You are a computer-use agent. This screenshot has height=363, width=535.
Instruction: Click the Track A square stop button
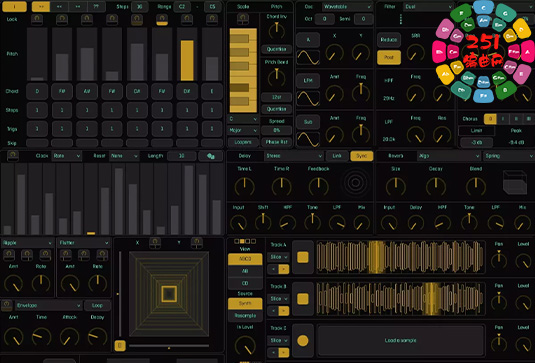pyautogui.click(x=303, y=257)
